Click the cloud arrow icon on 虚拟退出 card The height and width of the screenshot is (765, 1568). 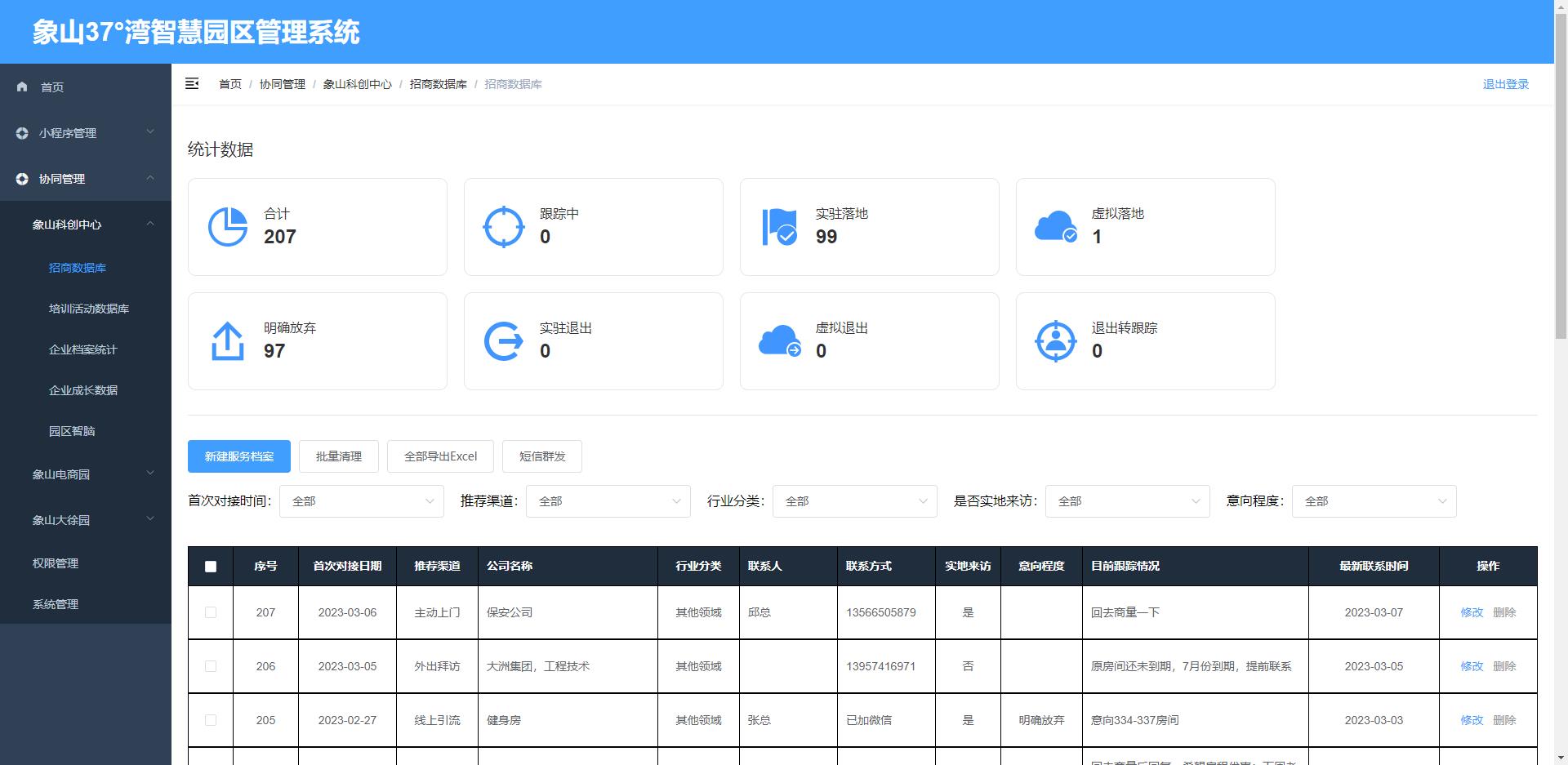click(780, 341)
